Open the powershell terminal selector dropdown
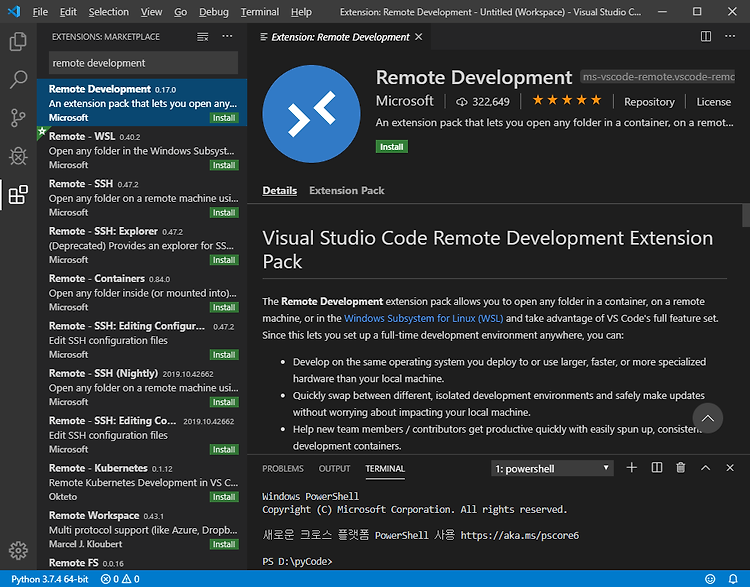 [x=552, y=468]
